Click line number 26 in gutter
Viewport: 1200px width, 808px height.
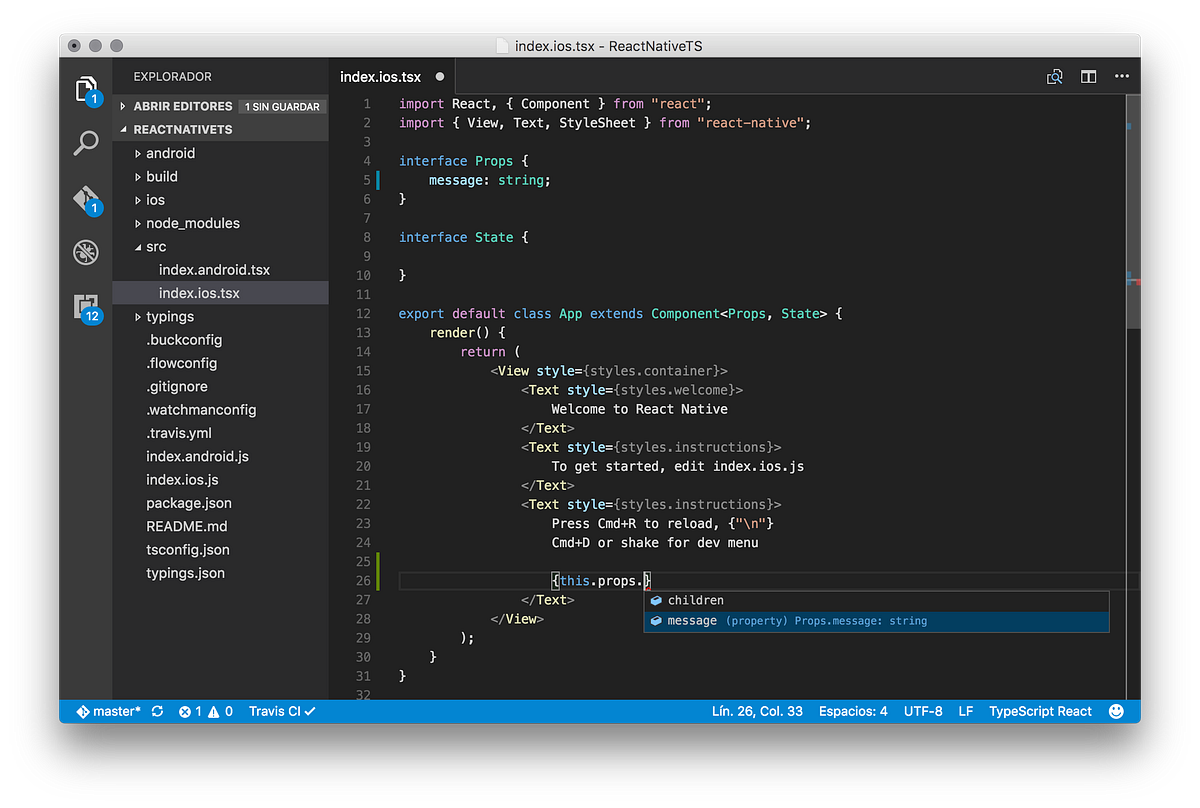click(x=362, y=581)
